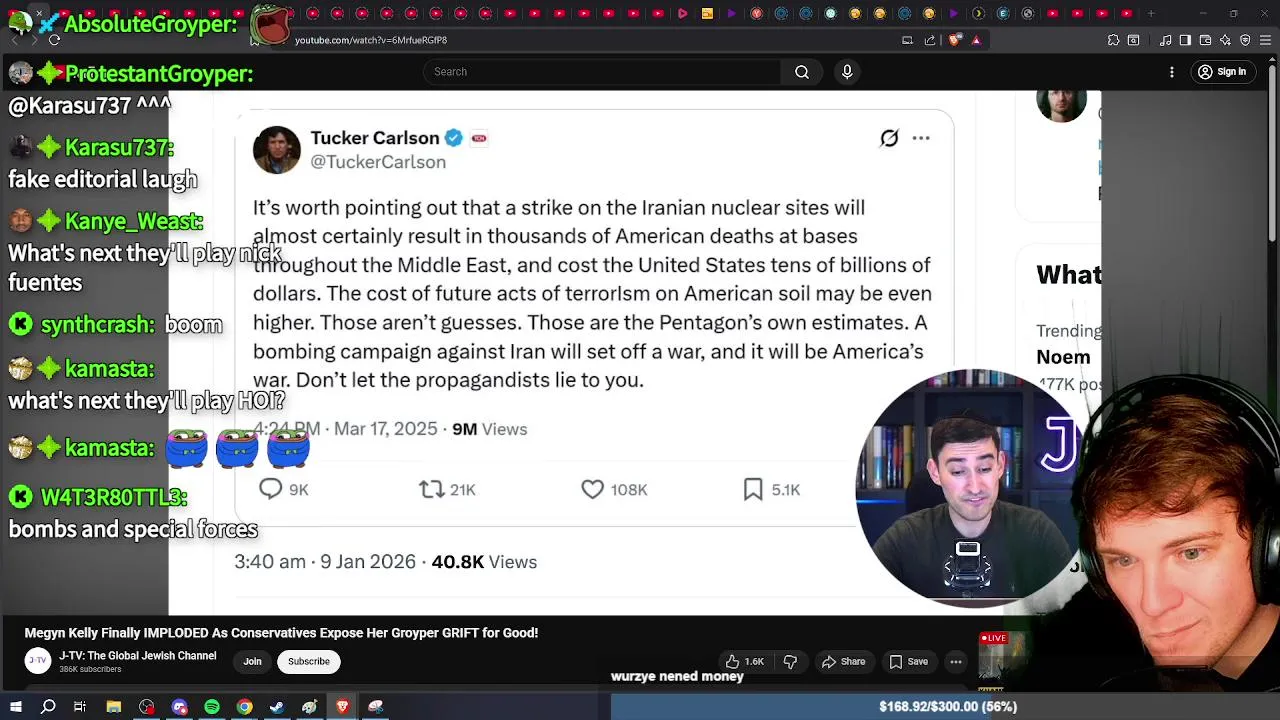Click the YouTube search magnifier button
This screenshot has height=720, width=1280.
(802, 72)
